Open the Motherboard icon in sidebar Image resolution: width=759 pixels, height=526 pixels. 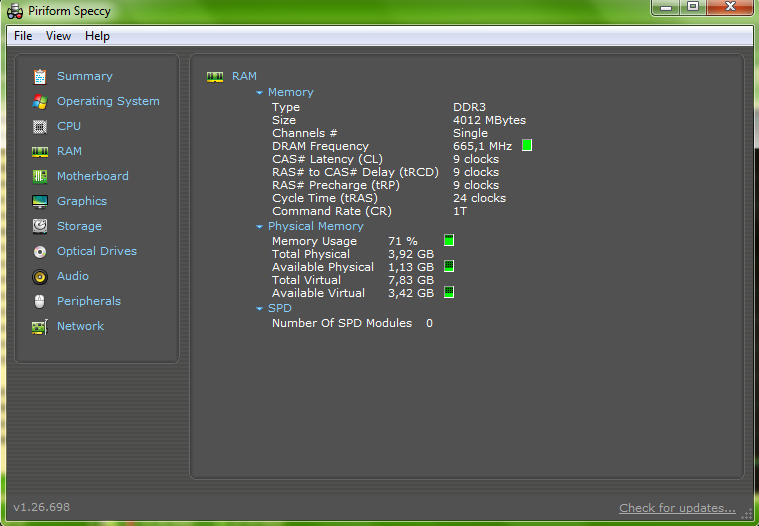click(40, 176)
